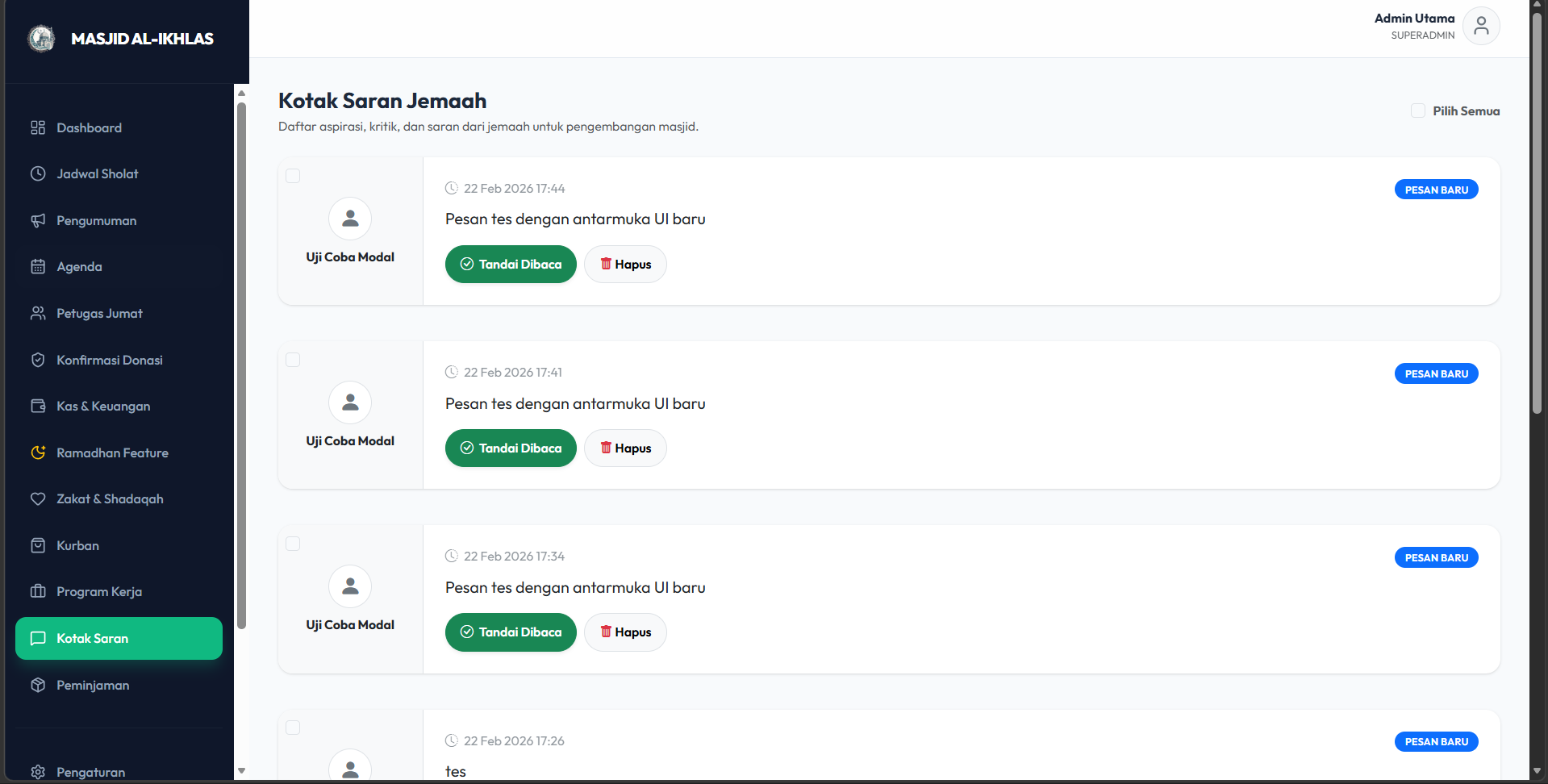Viewport: 1548px width, 784px height.
Task: Click the page scroll-down arrow at bottom right
Action: pyautogui.click(x=1537, y=771)
